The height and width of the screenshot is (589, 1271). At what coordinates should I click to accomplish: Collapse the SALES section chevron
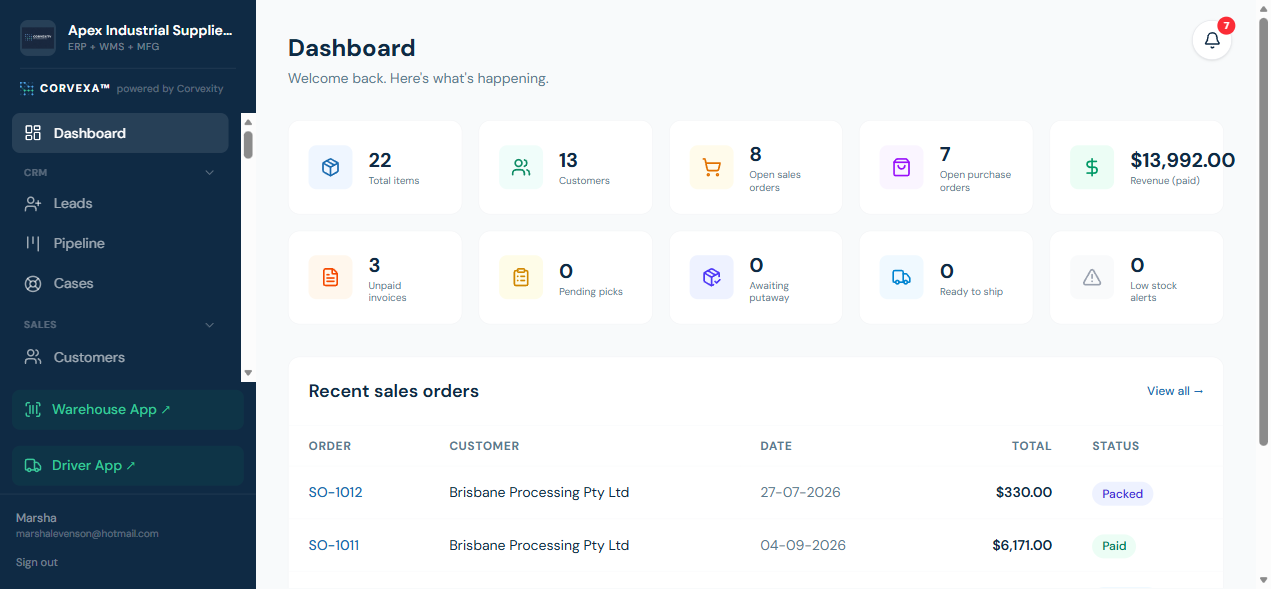210,325
